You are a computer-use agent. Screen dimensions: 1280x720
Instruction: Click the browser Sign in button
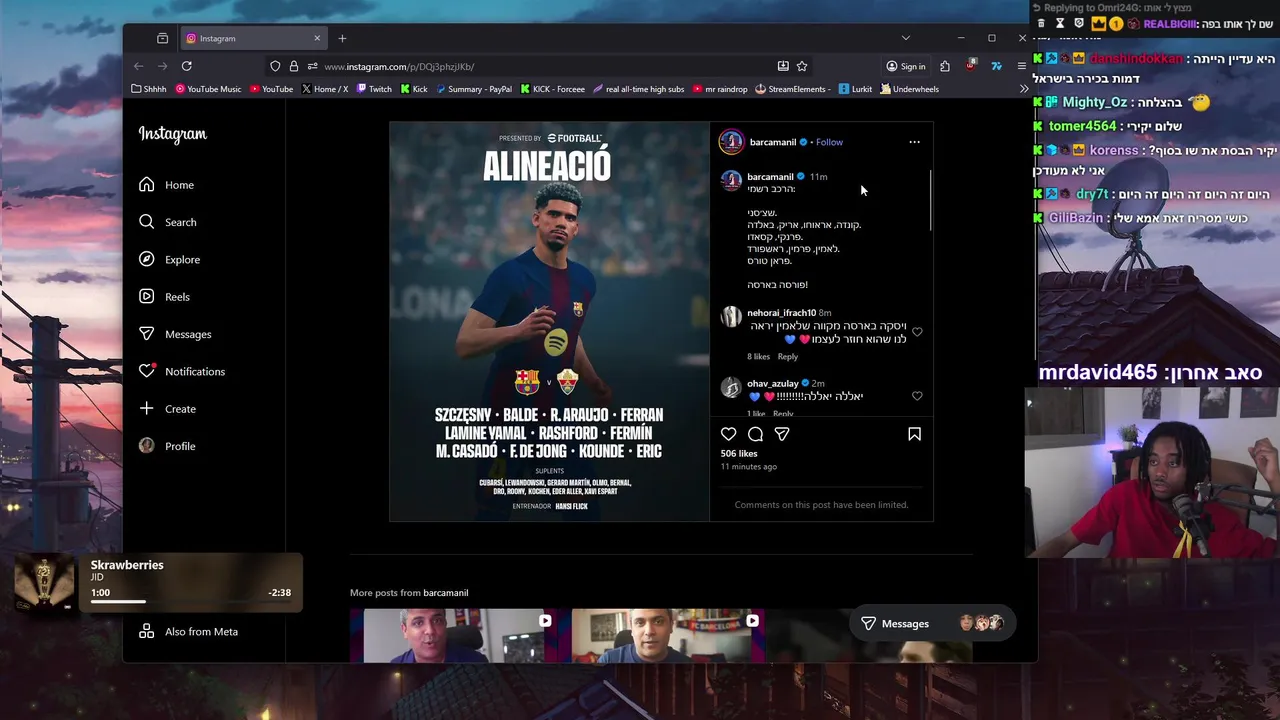[x=905, y=66]
